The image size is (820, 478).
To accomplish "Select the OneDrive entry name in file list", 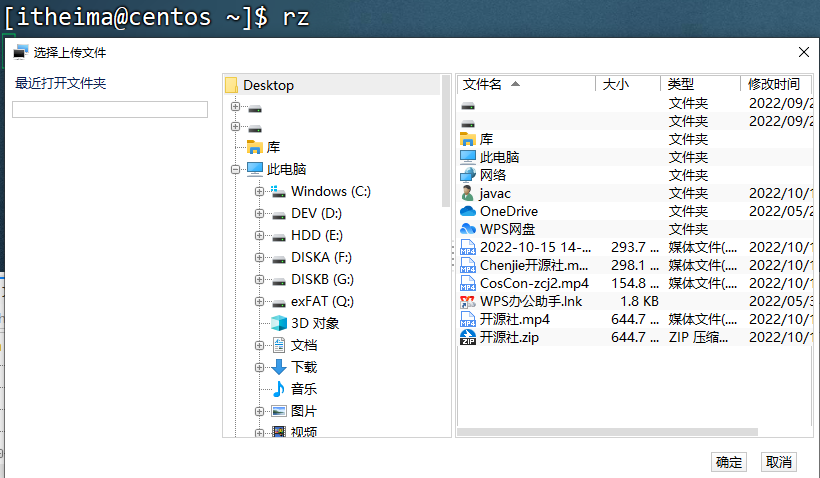I will pyautogui.click(x=509, y=211).
